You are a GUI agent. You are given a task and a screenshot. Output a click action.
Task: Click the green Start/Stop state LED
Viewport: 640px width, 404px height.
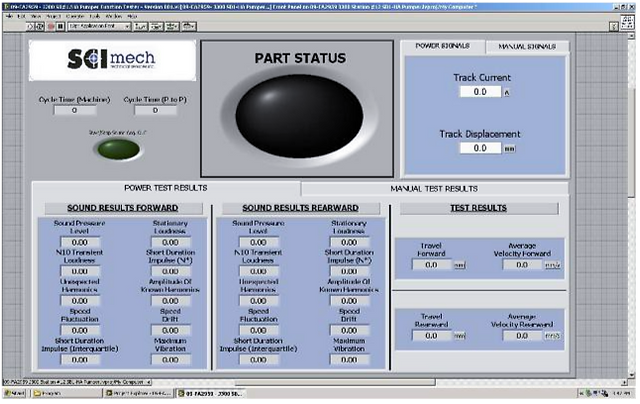pyautogui.click(x=118, y=149)
